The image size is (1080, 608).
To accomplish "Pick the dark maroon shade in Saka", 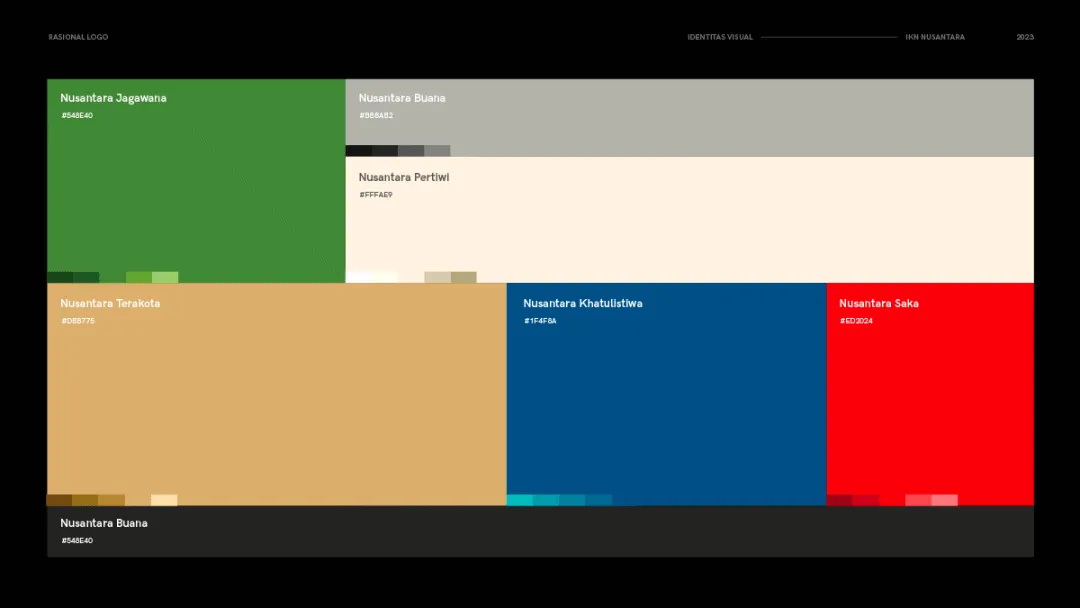I will point(840,500).
